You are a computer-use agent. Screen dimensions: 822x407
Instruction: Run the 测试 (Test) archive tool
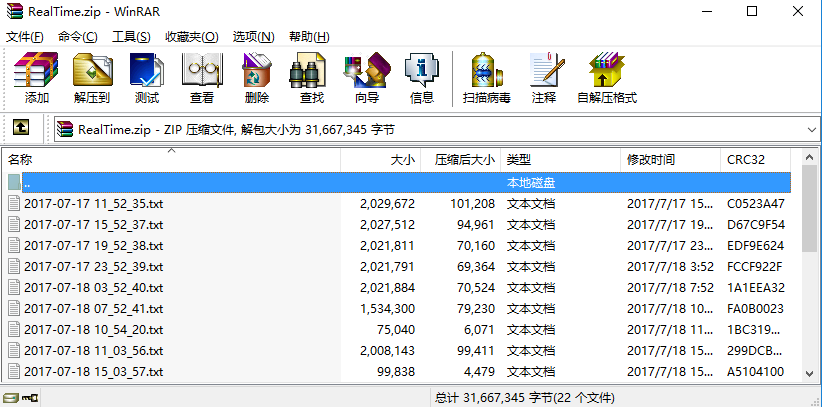[x=147, y=78]
